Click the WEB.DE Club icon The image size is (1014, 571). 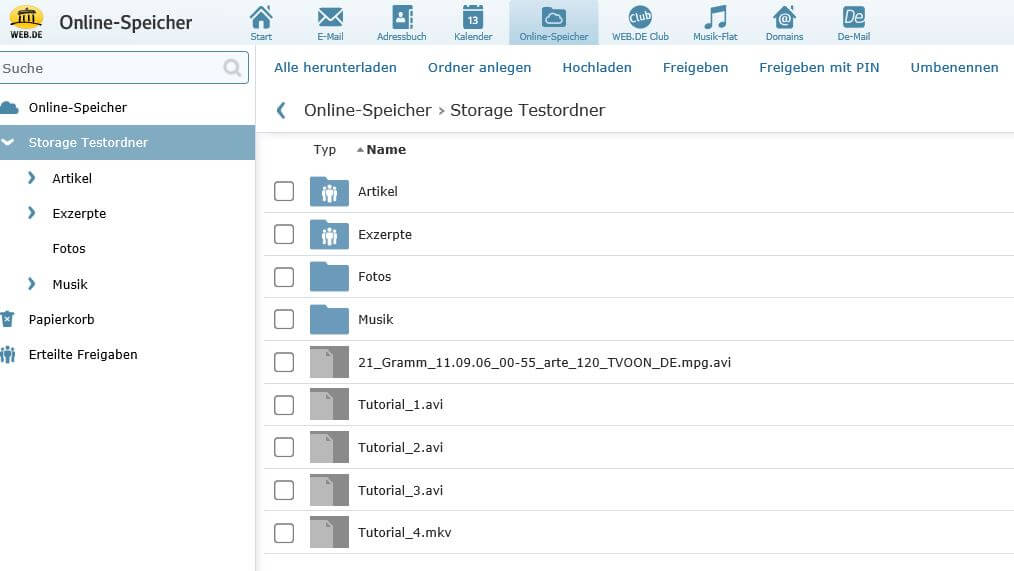pos(640,17)
